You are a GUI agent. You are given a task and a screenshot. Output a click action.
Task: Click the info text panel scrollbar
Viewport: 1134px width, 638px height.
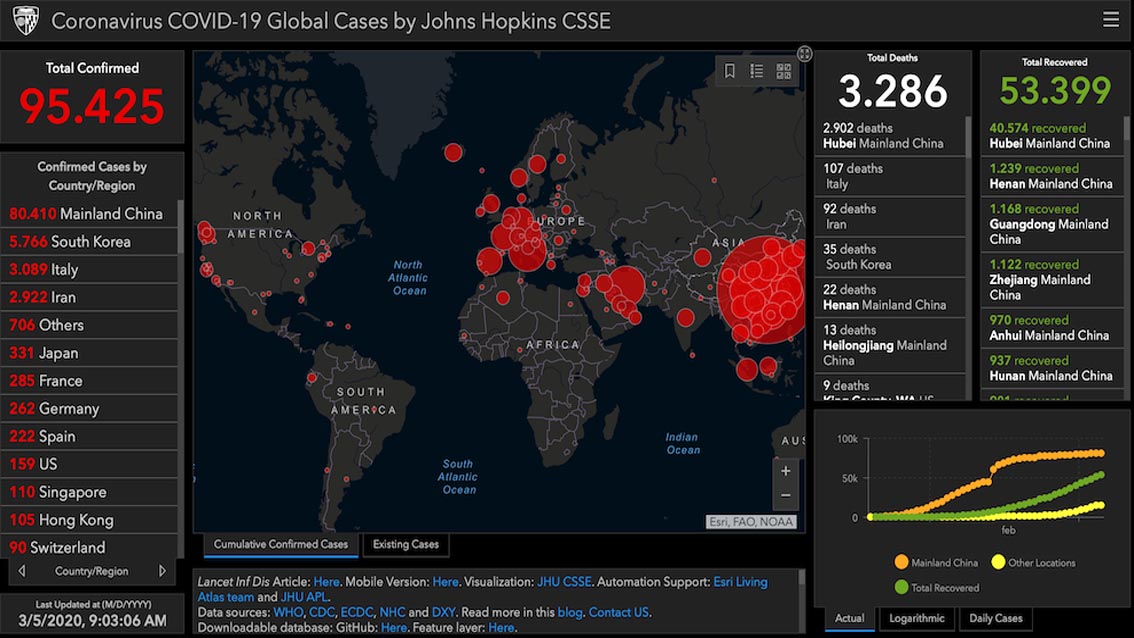tap(801, 577)
